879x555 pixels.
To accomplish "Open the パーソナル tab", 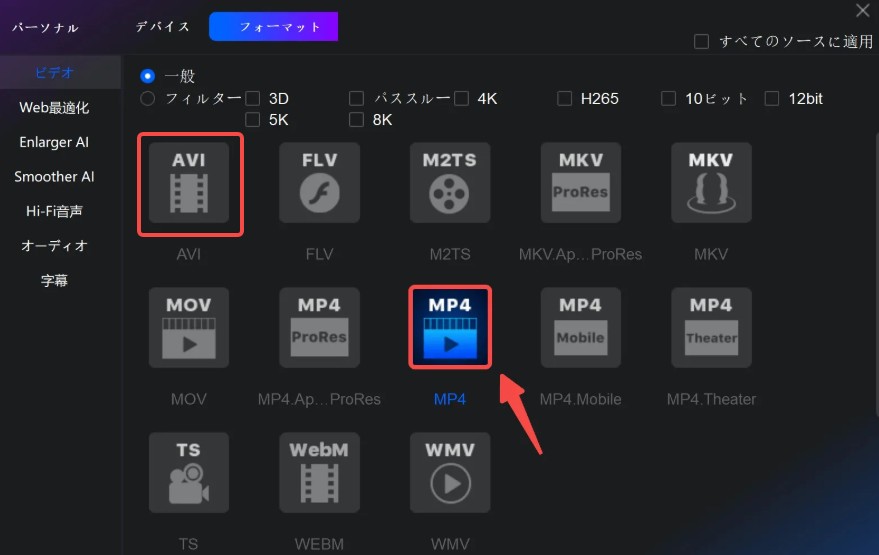I will tap(45, 27).
